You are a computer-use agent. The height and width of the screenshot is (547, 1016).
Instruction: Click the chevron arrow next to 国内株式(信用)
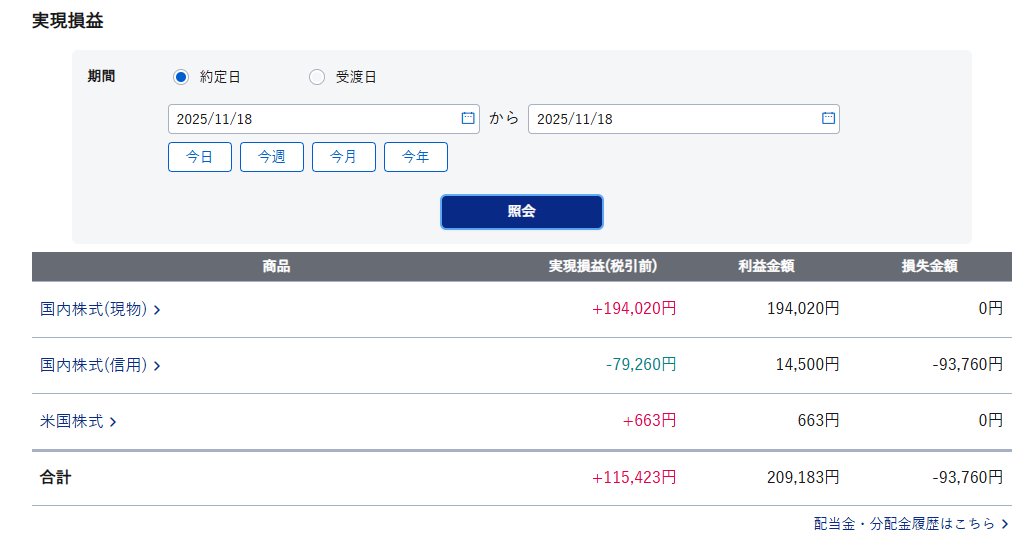pos(157,366)
